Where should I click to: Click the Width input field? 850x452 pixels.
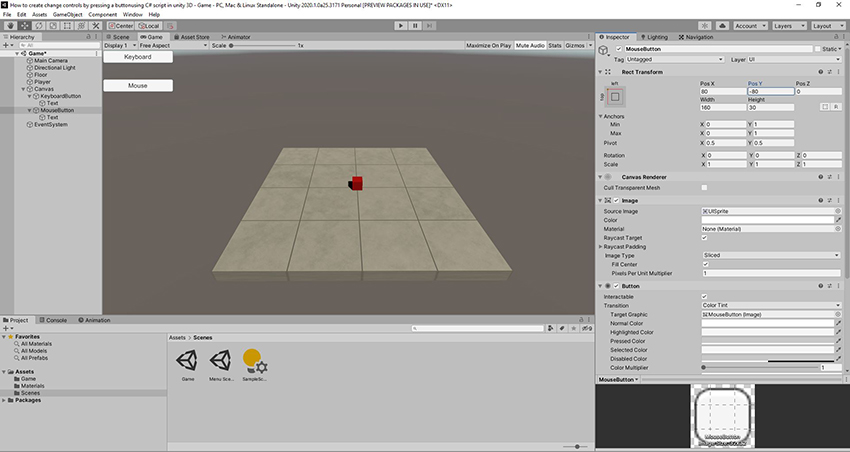pos(723,107)
